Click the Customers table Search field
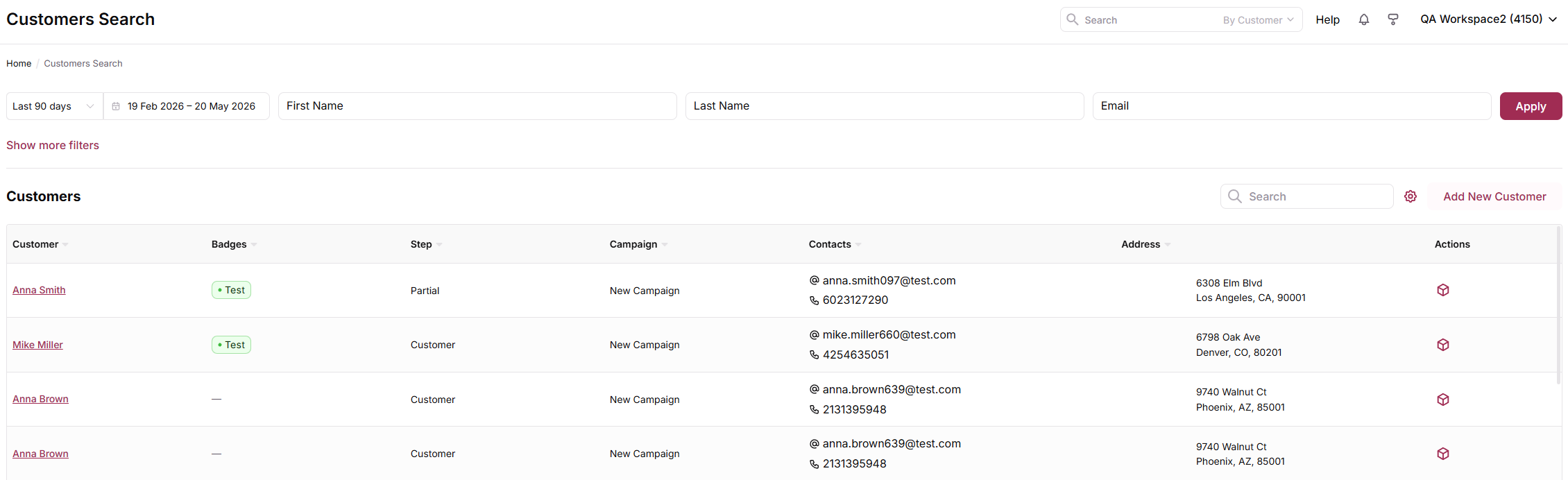1568x480 pixels. pyautogui.click(x=1307, y=196)
